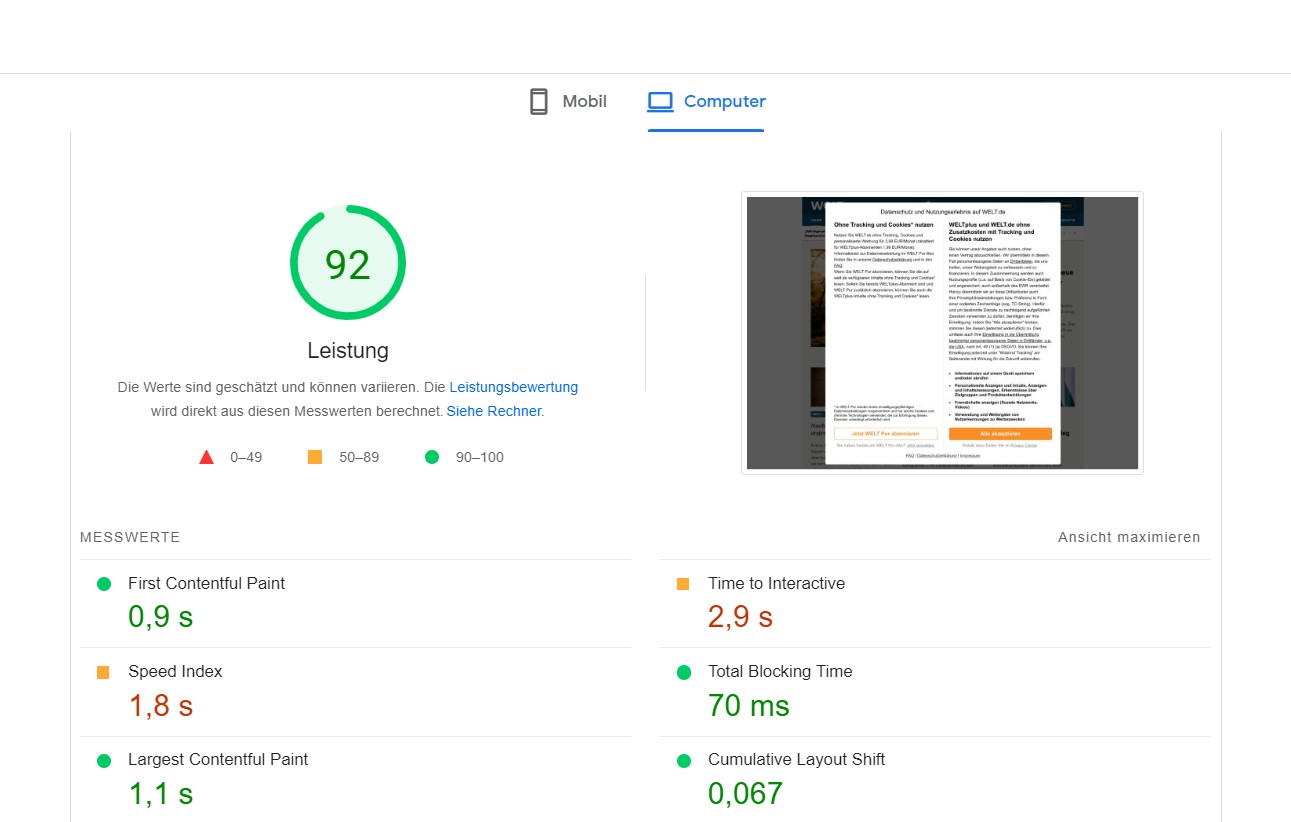
Task: Click Ansicht maximieren
Action: tap(1129, 537)
